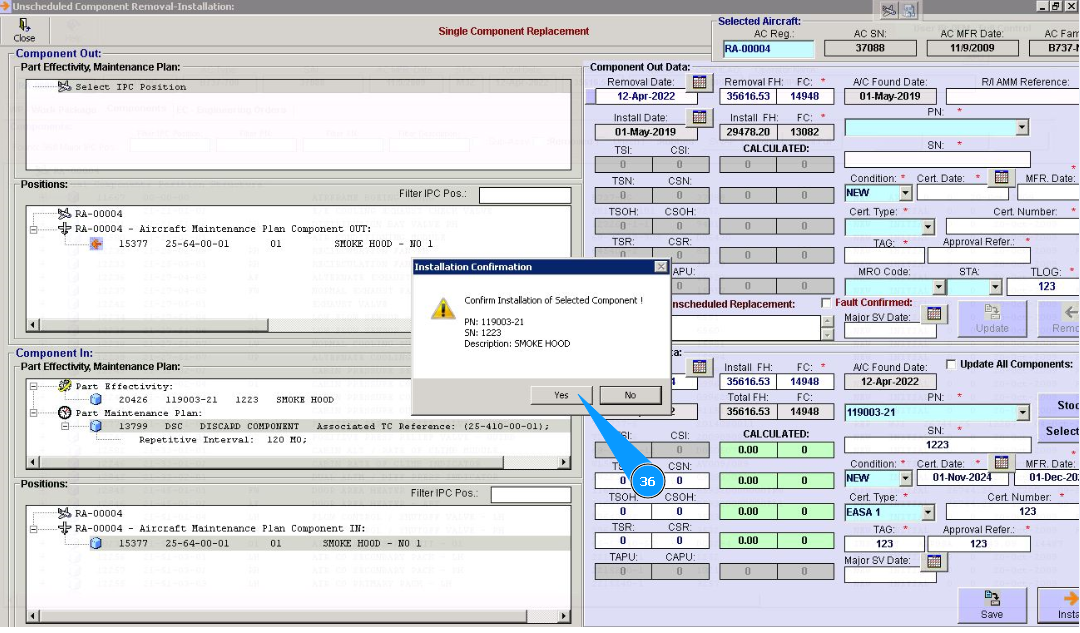Click the Close toolbar icon
Viewport: 1080px width, 633px height.
pyautogui.click(x=24, y=28)
